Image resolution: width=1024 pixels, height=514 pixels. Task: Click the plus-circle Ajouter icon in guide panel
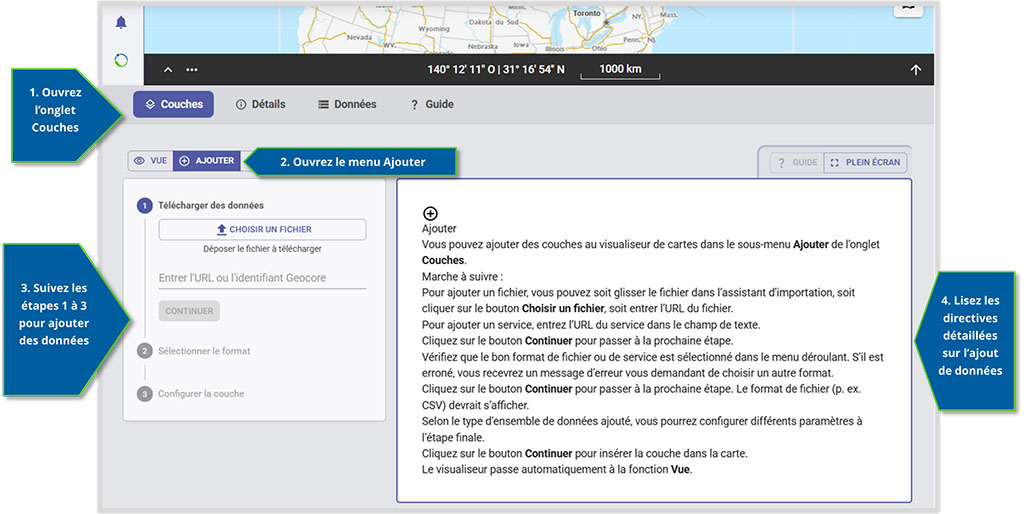pyautogui.click(x=430, y=214)
